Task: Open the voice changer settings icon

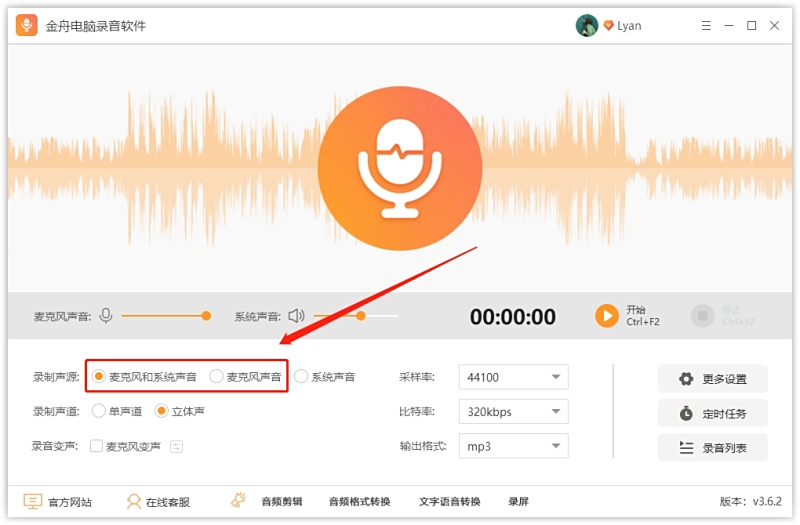Action: click(x=177, y=446)
